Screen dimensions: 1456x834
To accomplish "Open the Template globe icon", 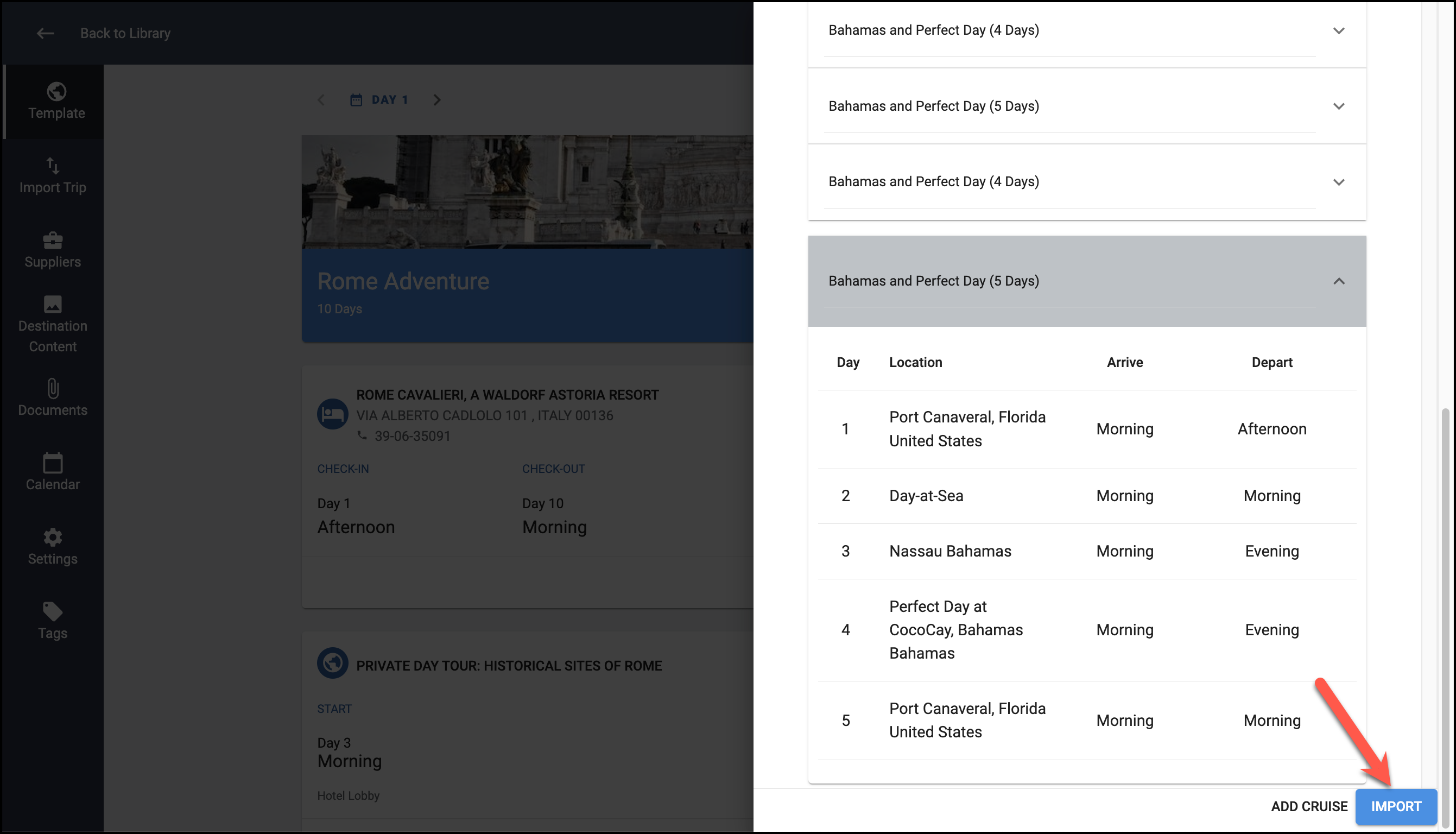I will coord(56,91).
